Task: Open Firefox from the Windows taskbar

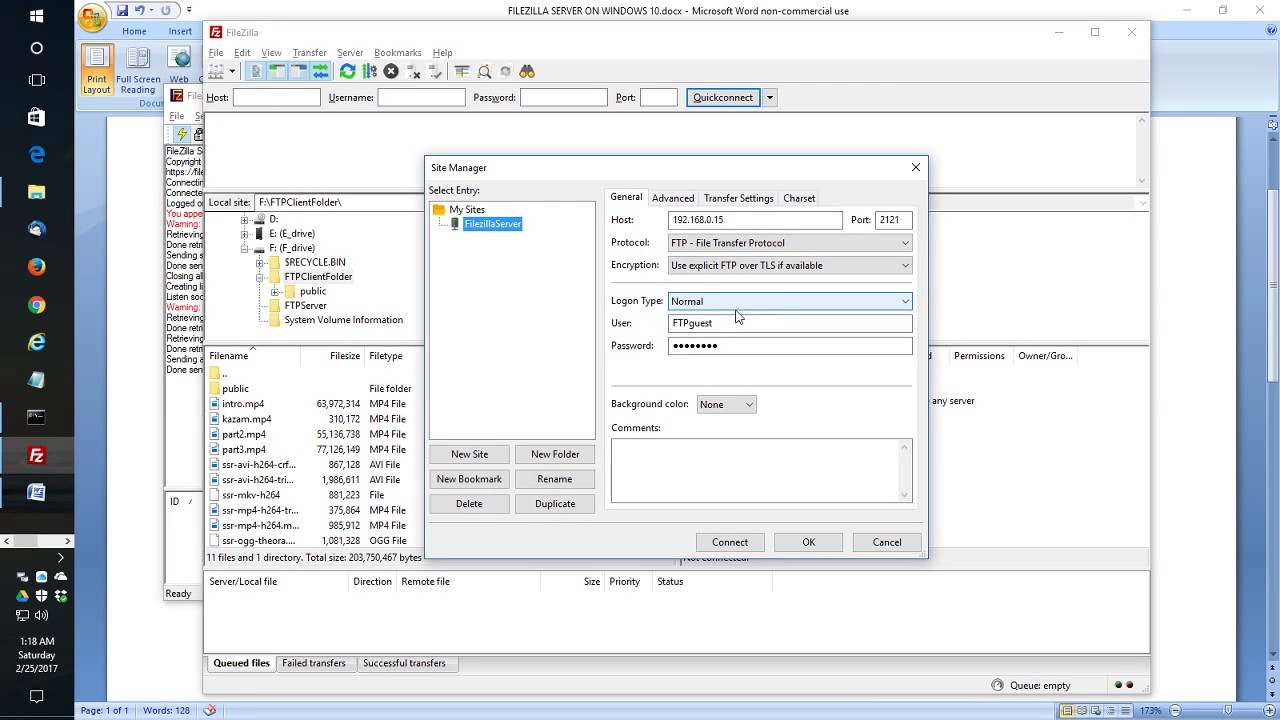Action: pos(37,267)
